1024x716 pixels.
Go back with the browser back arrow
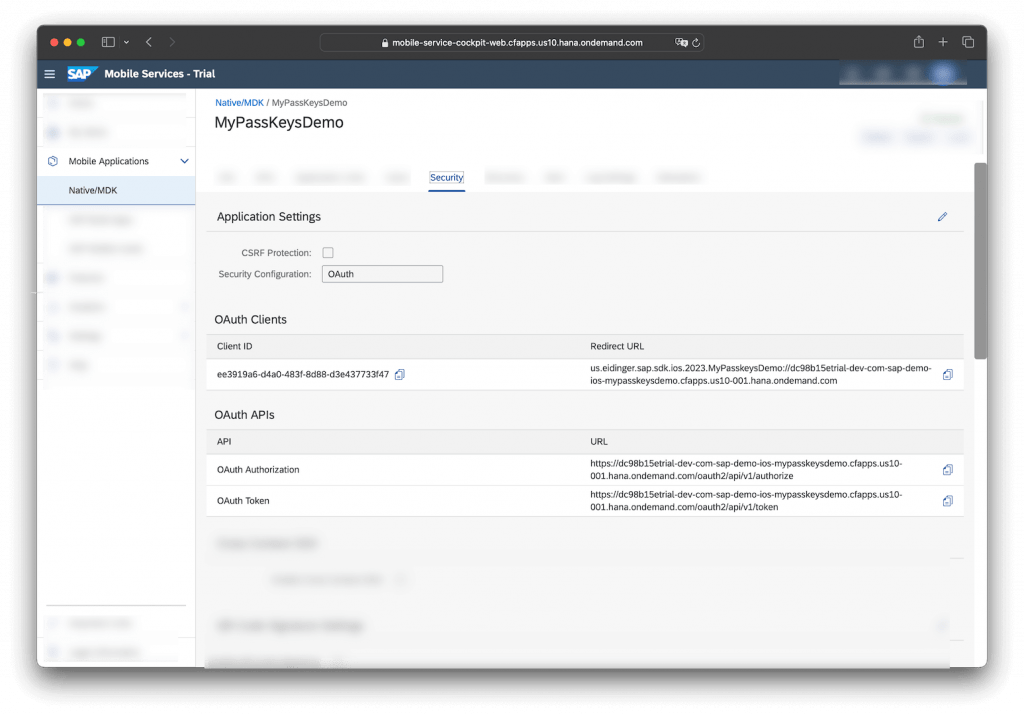click(149, 42)
